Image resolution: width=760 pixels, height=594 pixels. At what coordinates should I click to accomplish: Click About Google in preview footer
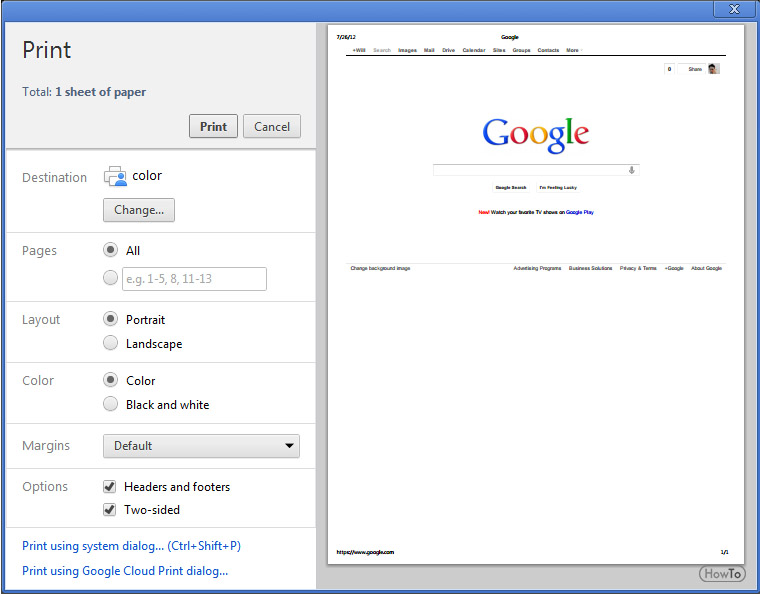(706, 268)
